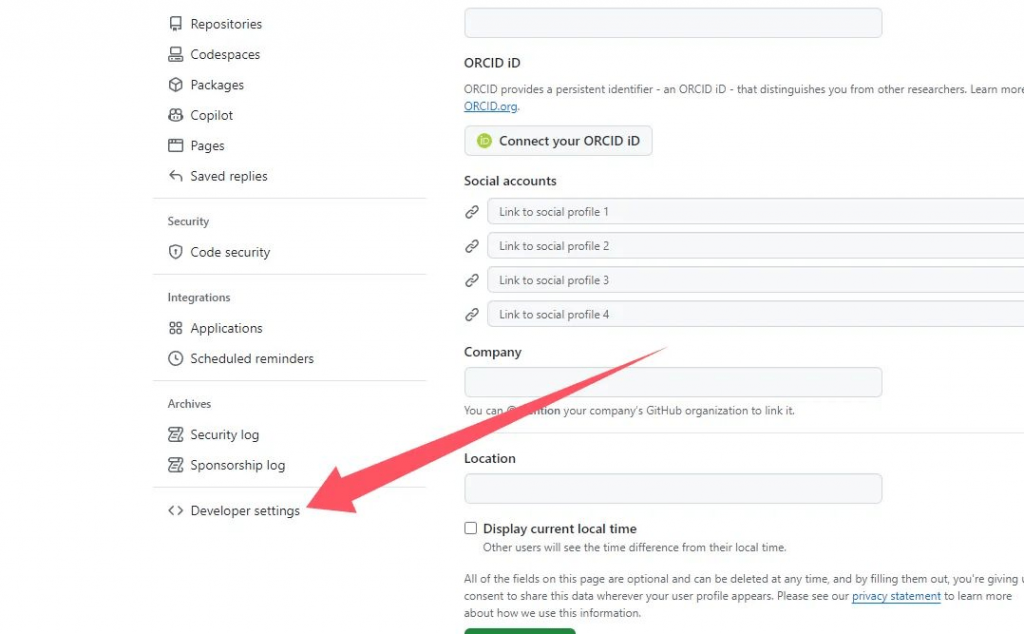Click the Repositories sidebar icon
Viewport: 1024px width, 634px height.
coord(176,24)
